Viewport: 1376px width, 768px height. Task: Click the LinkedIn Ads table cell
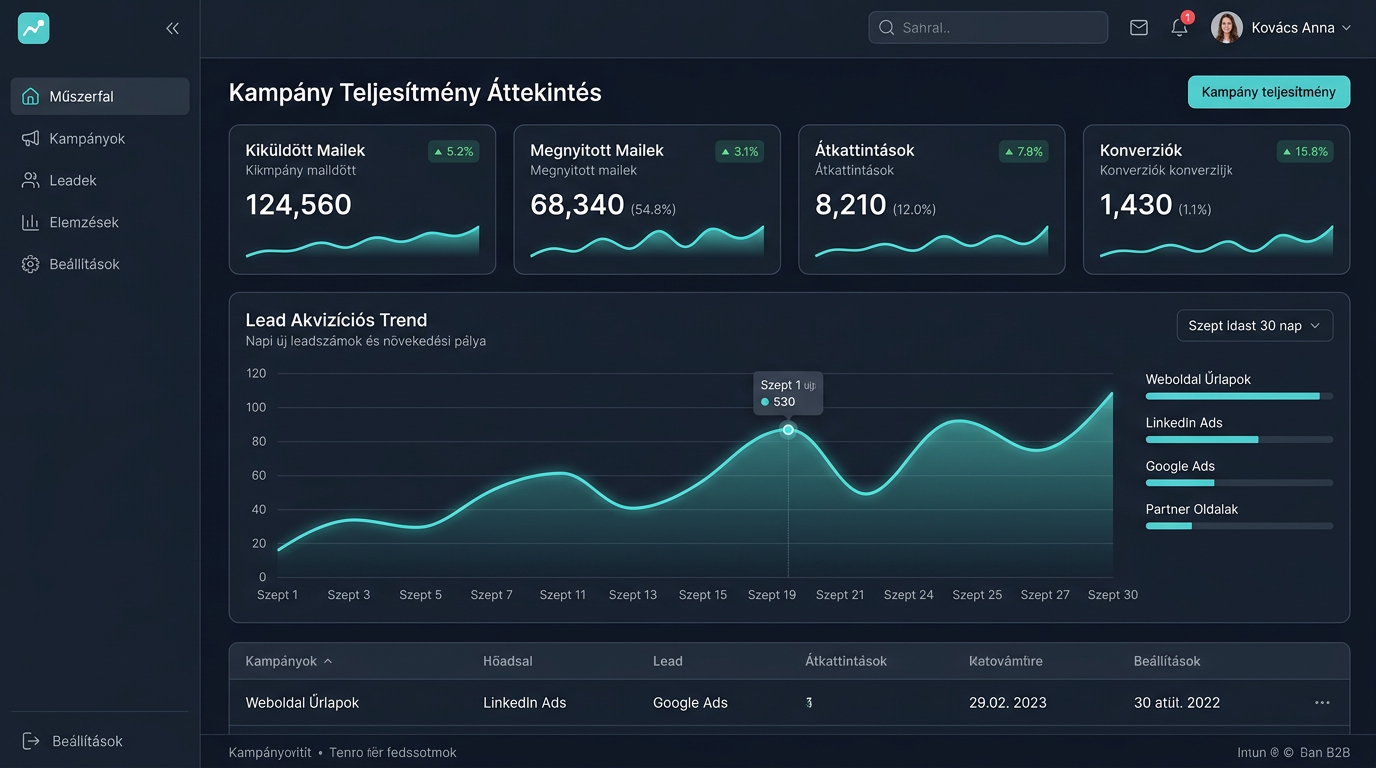pyautogui.click(x=525, y=703)
